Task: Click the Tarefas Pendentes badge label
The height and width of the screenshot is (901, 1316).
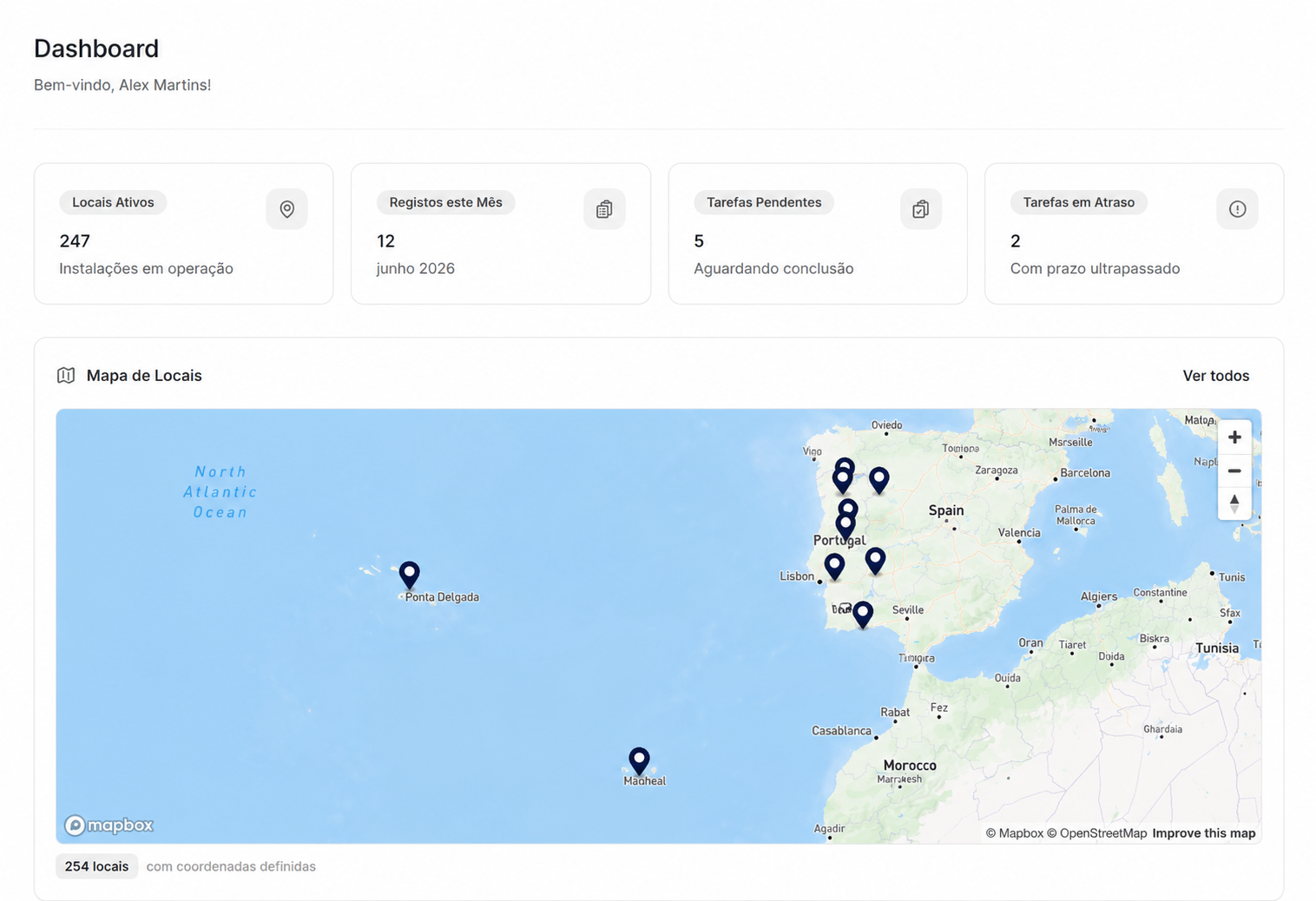Action: click(x=764, y=202)
